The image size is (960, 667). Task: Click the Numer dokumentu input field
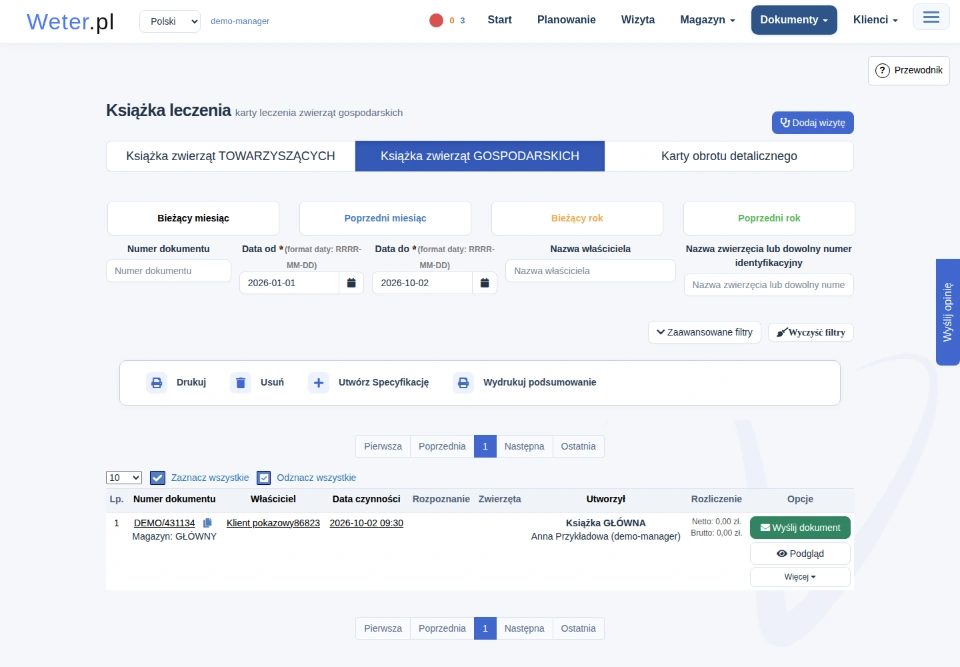[x=168, y=271]
